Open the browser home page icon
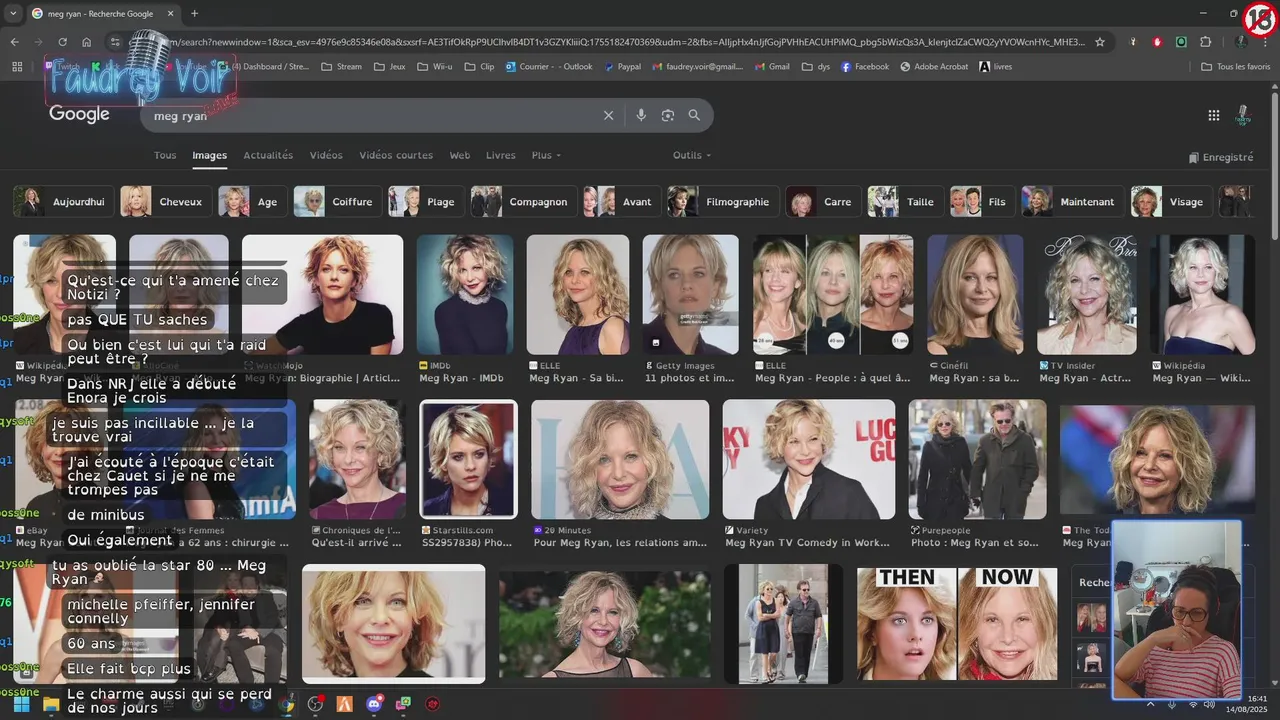This screenshot has height=720, width=1280. tap(87, 42)
